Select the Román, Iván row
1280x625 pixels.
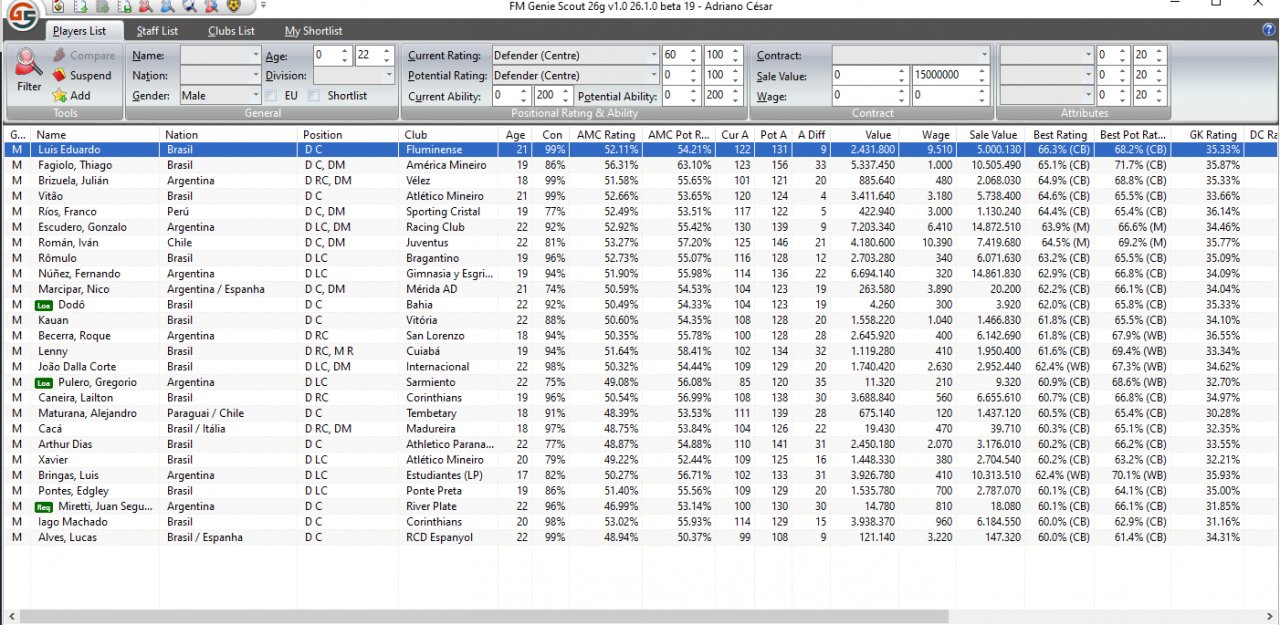coord(640,243)
